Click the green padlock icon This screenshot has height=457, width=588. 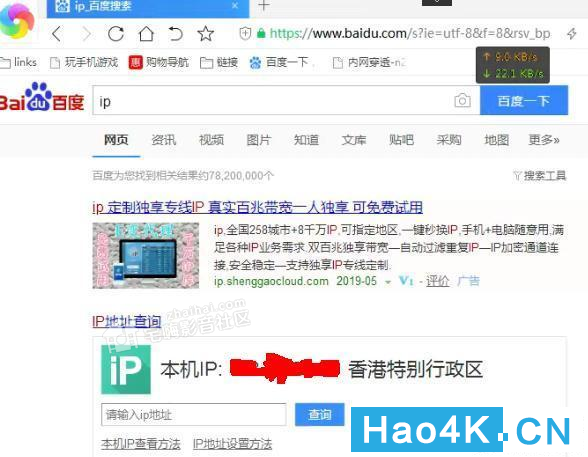tap(261, 34)
